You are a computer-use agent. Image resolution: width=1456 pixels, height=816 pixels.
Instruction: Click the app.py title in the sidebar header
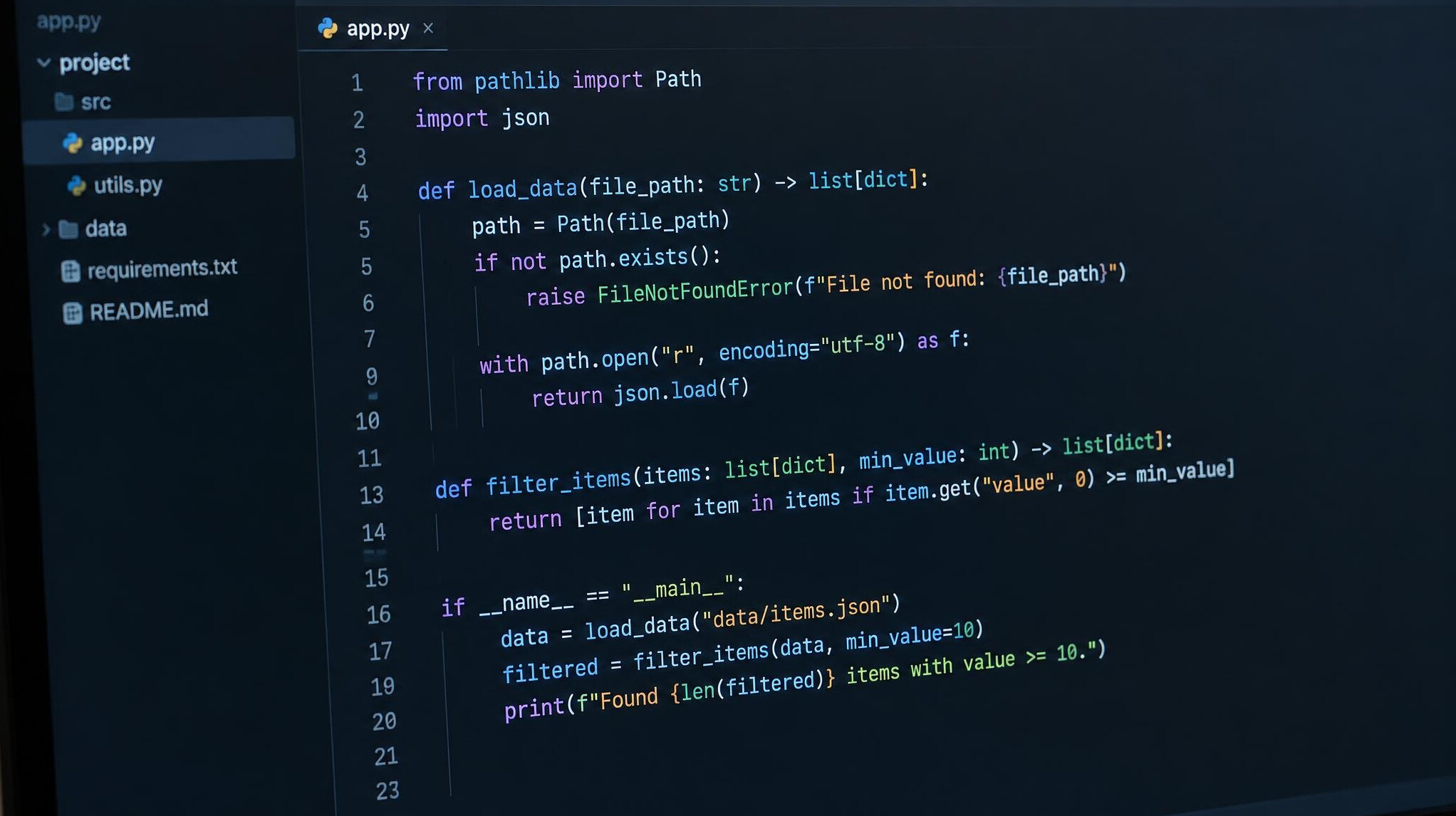pyautogui.click(x=69, y=21)
